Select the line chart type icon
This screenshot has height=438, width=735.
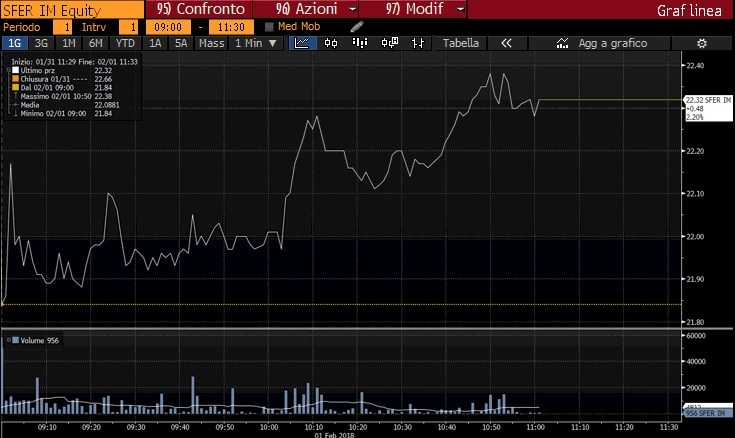point(302,43)
